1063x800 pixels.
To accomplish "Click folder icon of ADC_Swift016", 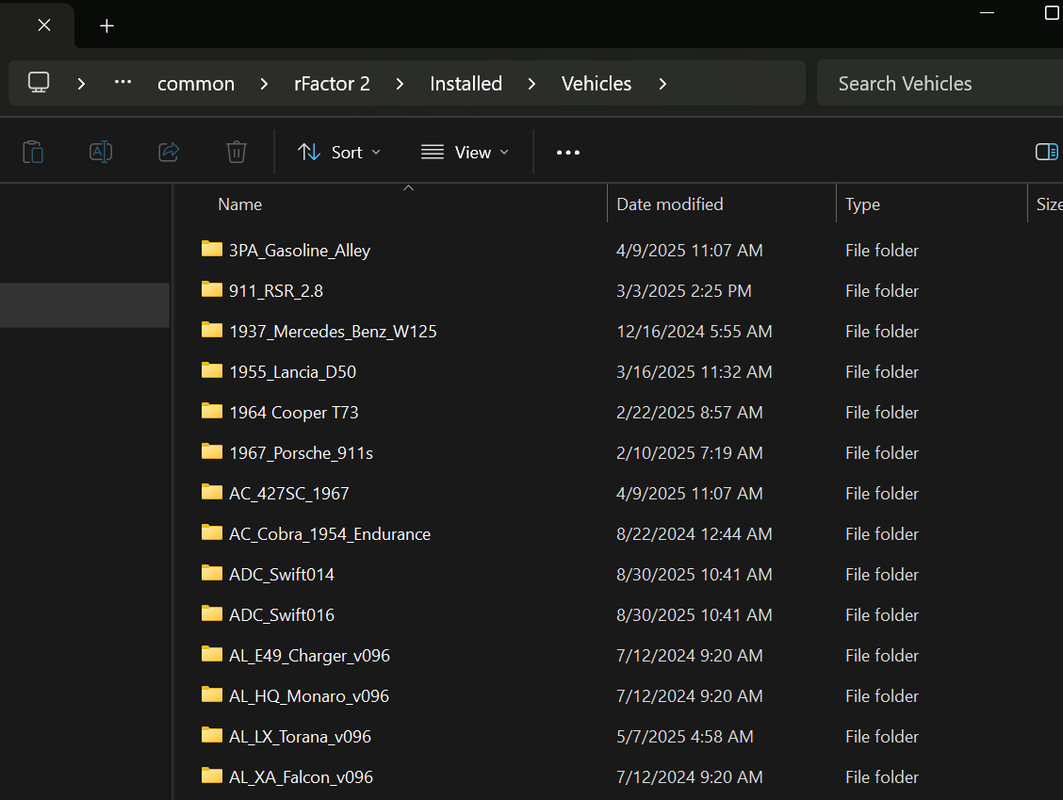I will [x=212, y=614].
